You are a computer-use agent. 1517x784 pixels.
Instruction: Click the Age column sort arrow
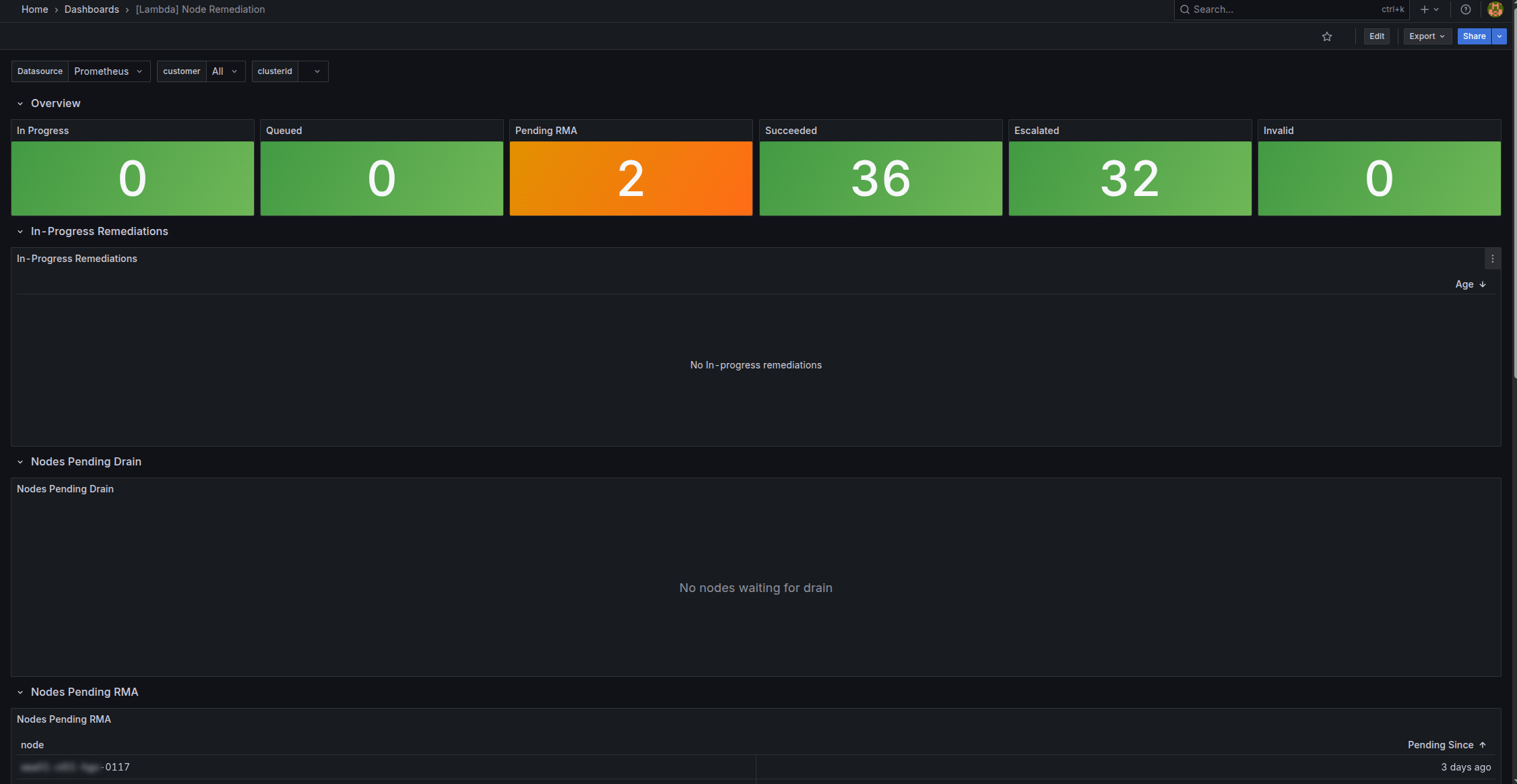click(x=1482, y=284)
